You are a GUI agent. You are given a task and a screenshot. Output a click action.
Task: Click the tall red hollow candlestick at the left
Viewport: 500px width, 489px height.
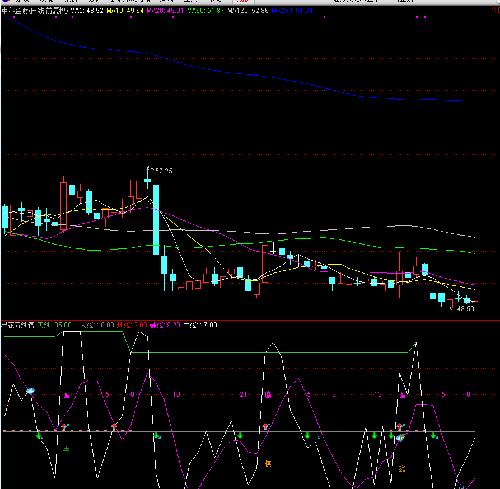point(63,203)
